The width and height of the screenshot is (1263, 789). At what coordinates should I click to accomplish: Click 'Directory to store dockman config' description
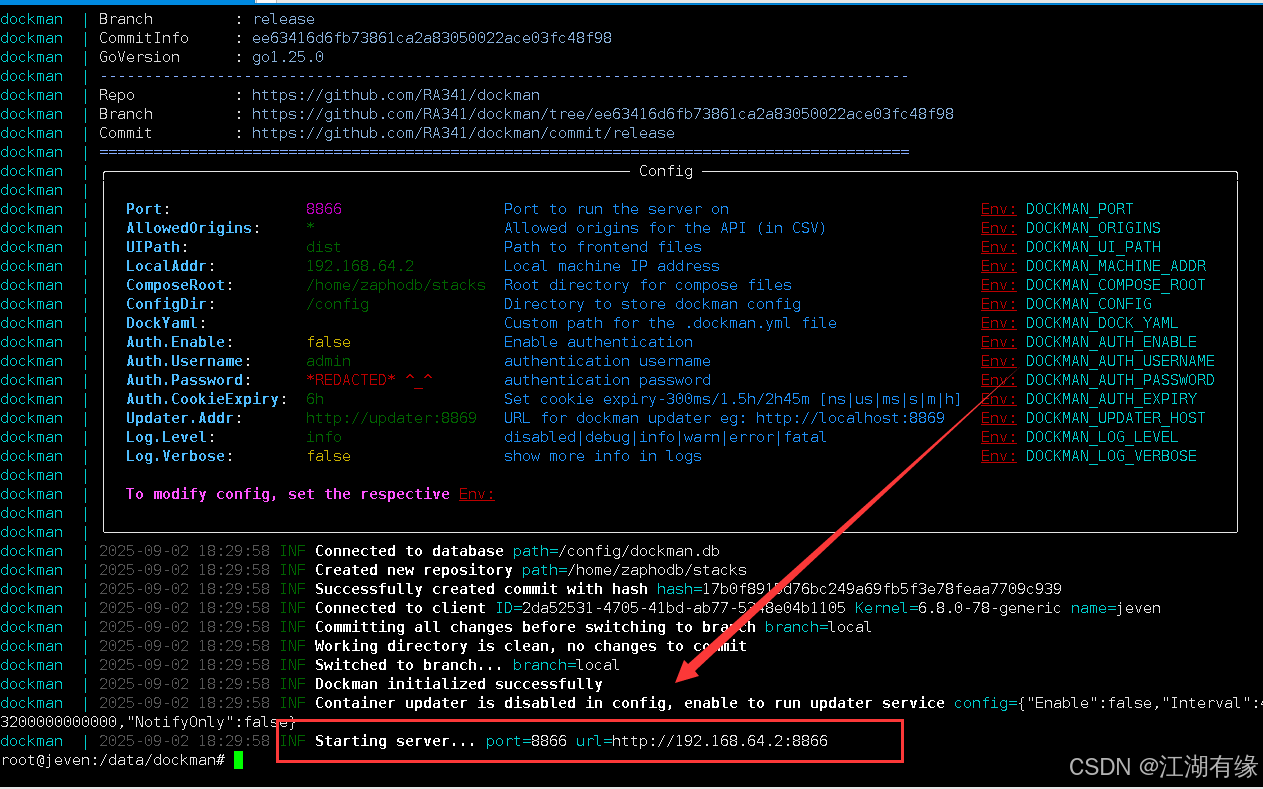652,304
